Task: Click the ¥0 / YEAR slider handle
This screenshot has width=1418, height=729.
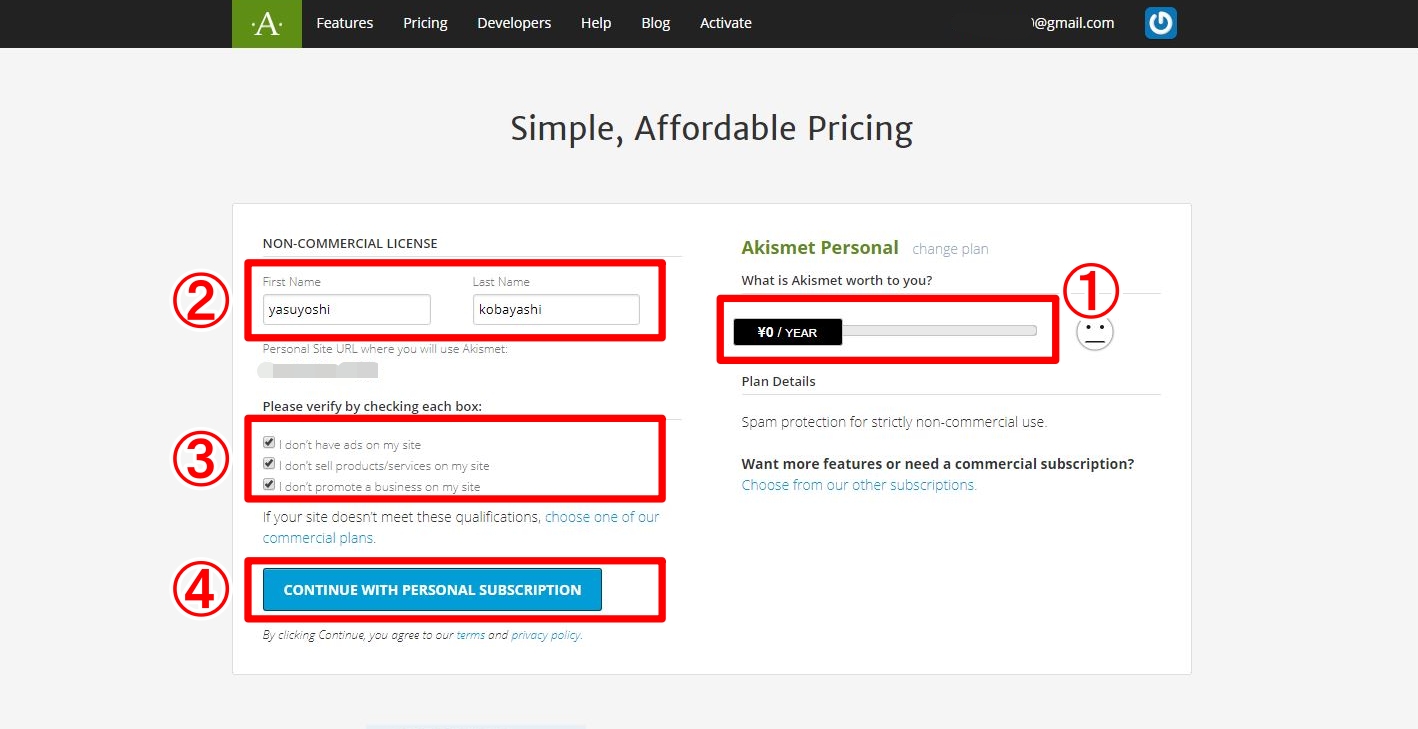Action: pos(788,332)
